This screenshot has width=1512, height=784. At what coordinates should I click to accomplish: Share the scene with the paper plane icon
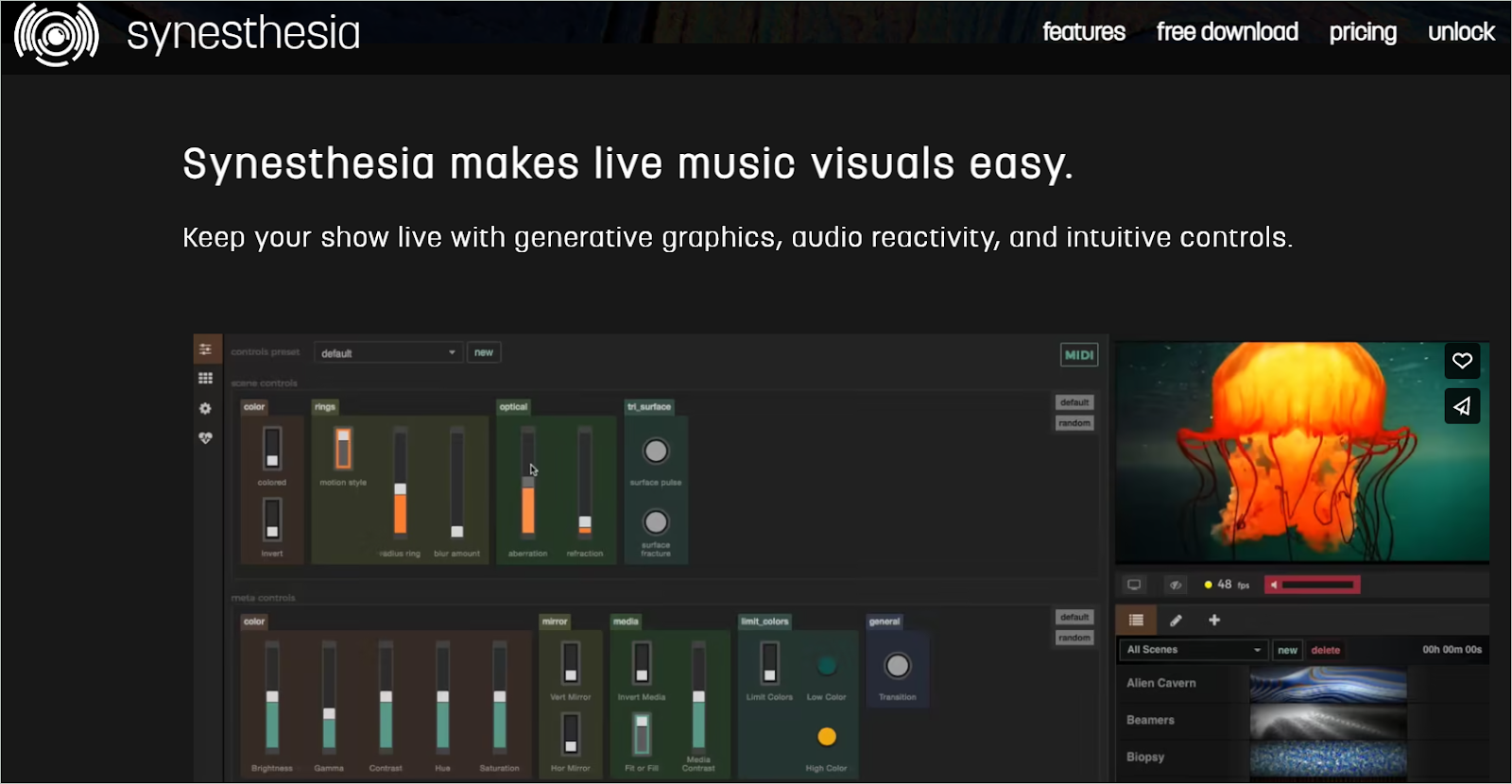pyautogui.click(x=1462, y=406)
